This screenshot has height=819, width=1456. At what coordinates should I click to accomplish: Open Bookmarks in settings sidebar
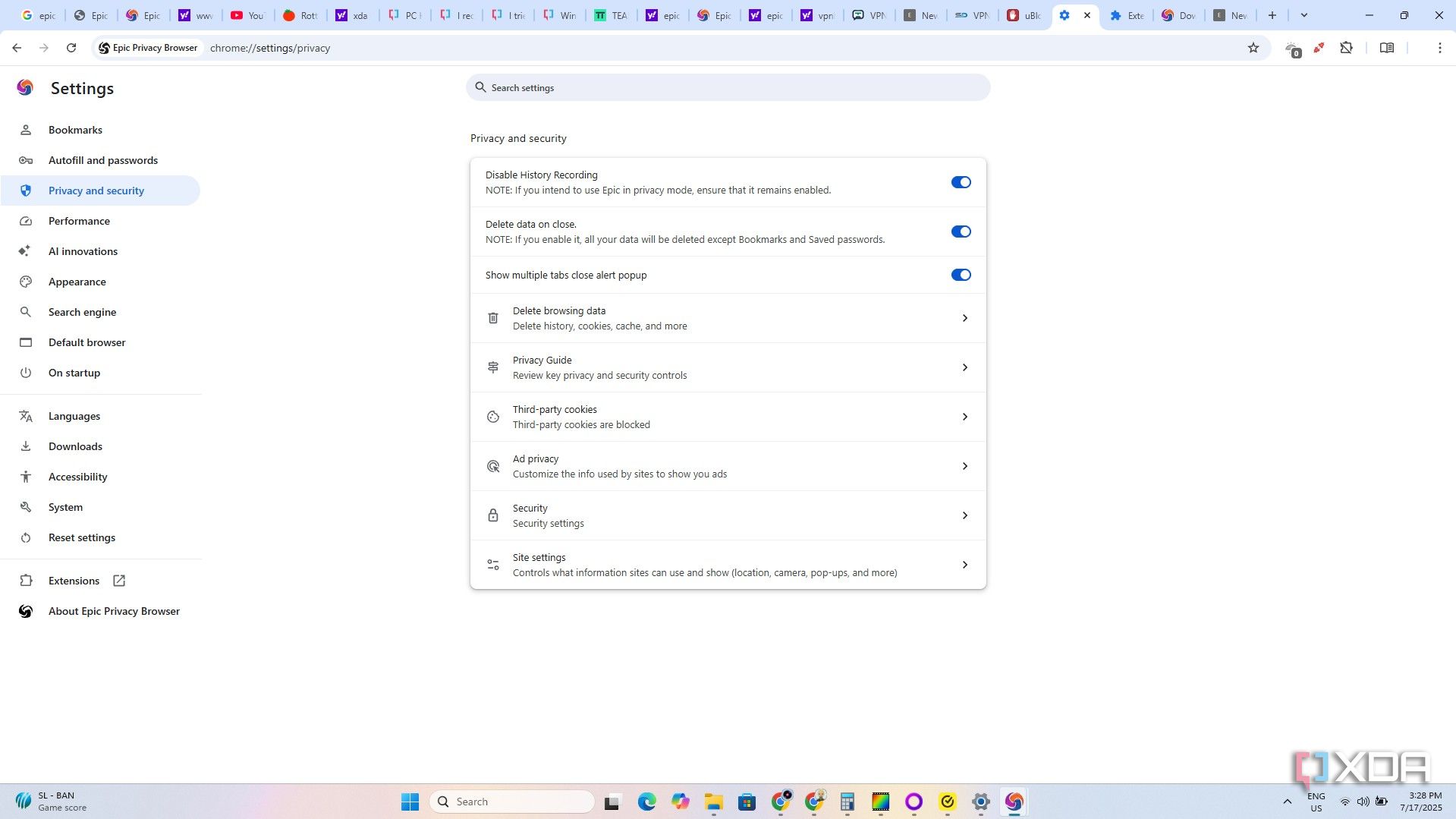click(x=100, y=130)
